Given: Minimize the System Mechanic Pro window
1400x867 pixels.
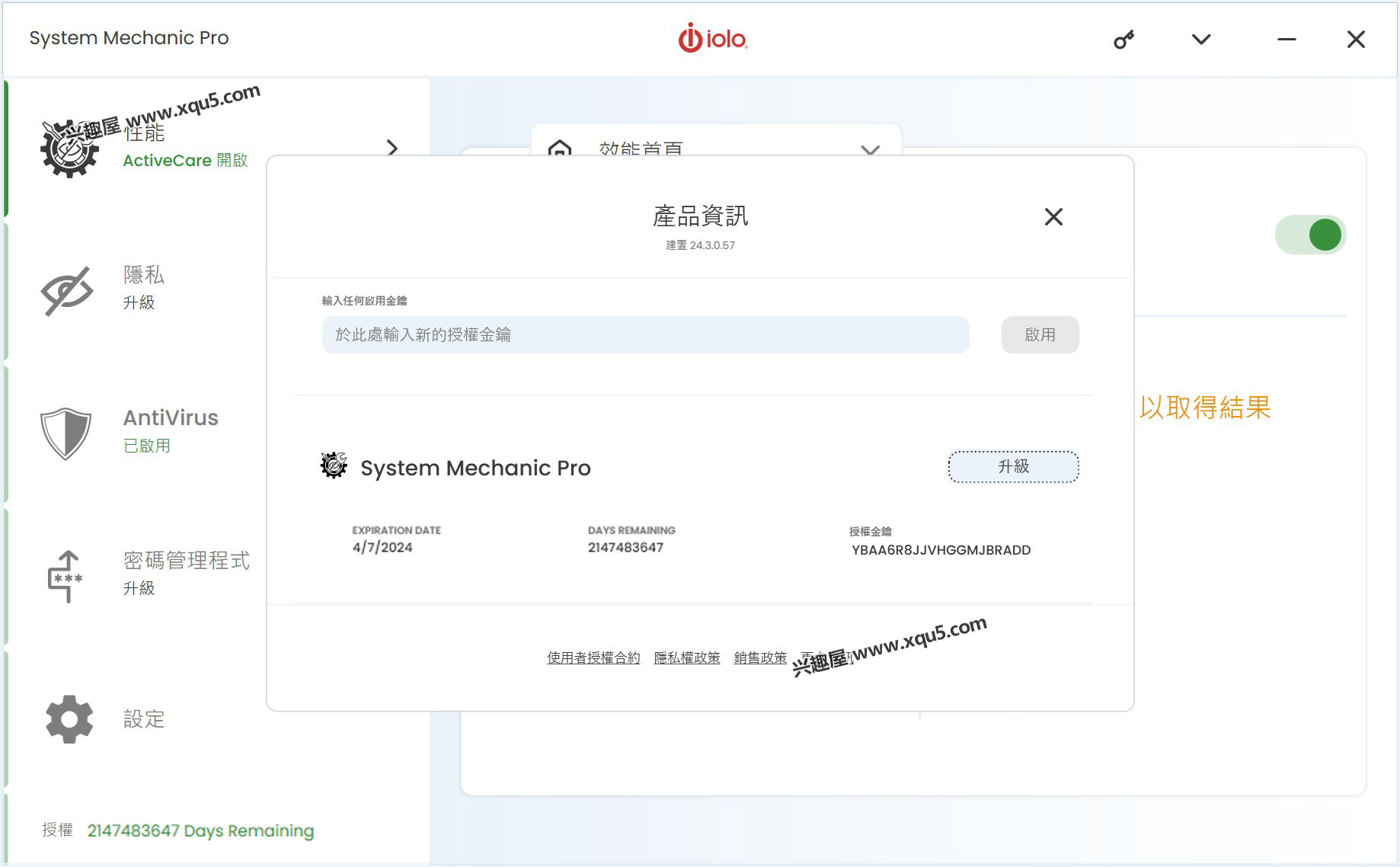Looking at the screenshot, I should [x=1287, y=40].
